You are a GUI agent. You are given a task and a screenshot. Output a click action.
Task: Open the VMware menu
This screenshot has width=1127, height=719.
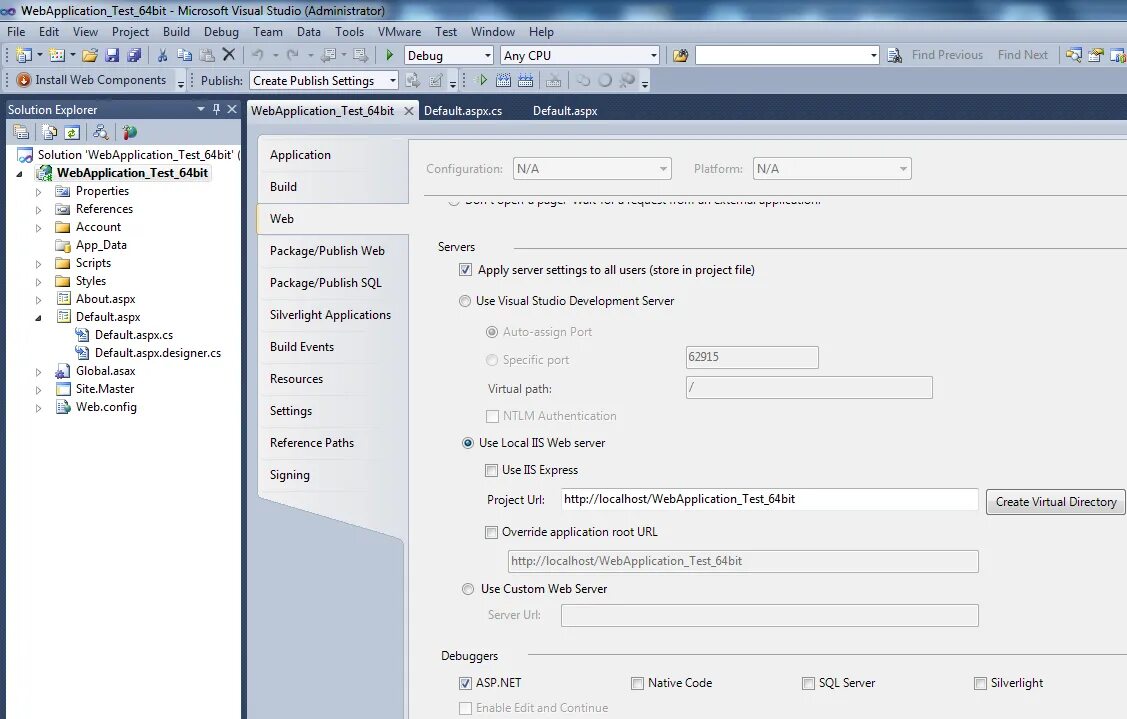(400, 32)
